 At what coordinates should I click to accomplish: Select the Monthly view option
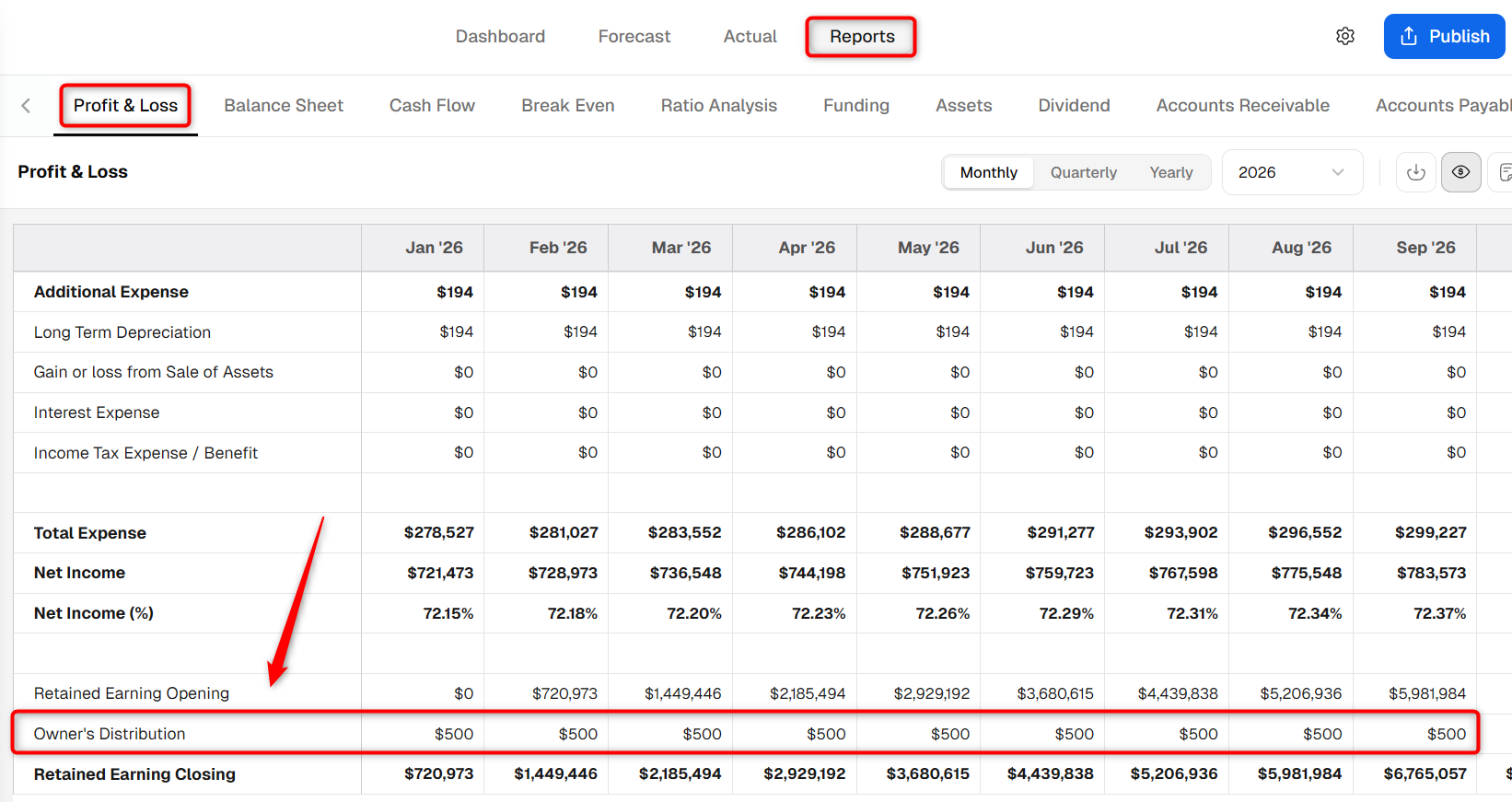pos(989,172)
